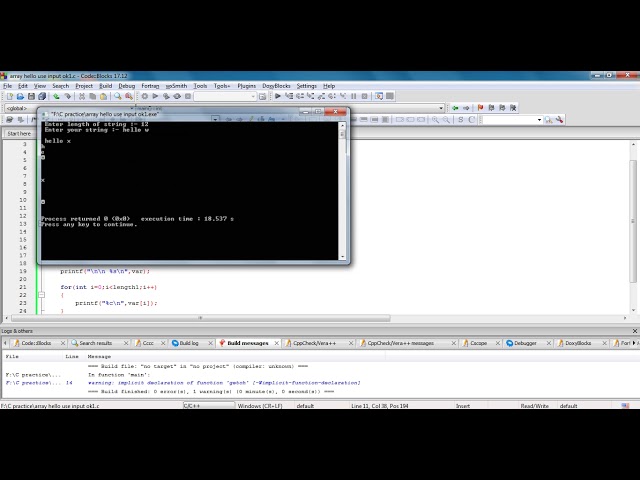This screenshot has height=480, width=640.
Task: Open the Help menu
Action: coord(329,86)
